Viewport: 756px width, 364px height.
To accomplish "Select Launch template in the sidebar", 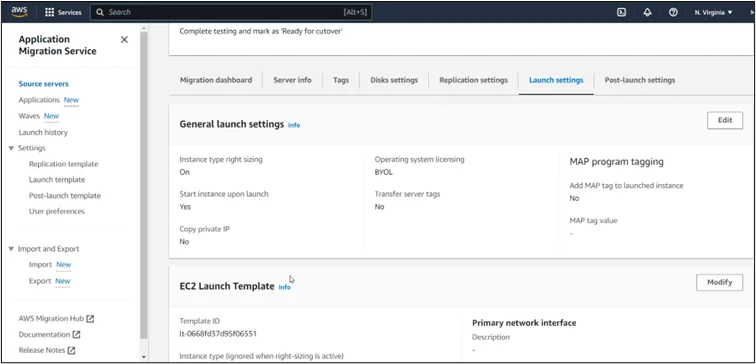I will click(57, 180).
